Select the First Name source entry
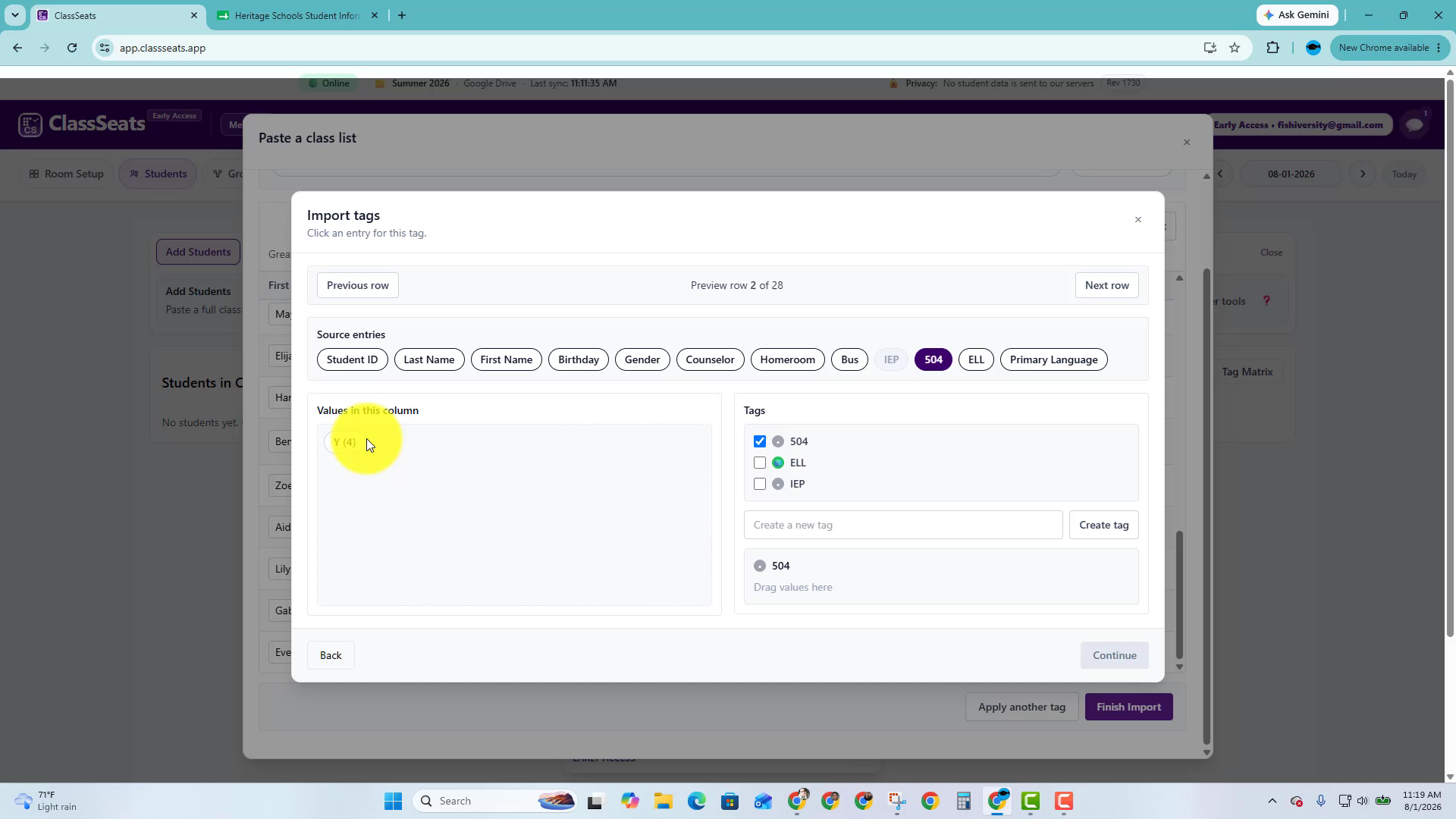 tap(507, 359)
